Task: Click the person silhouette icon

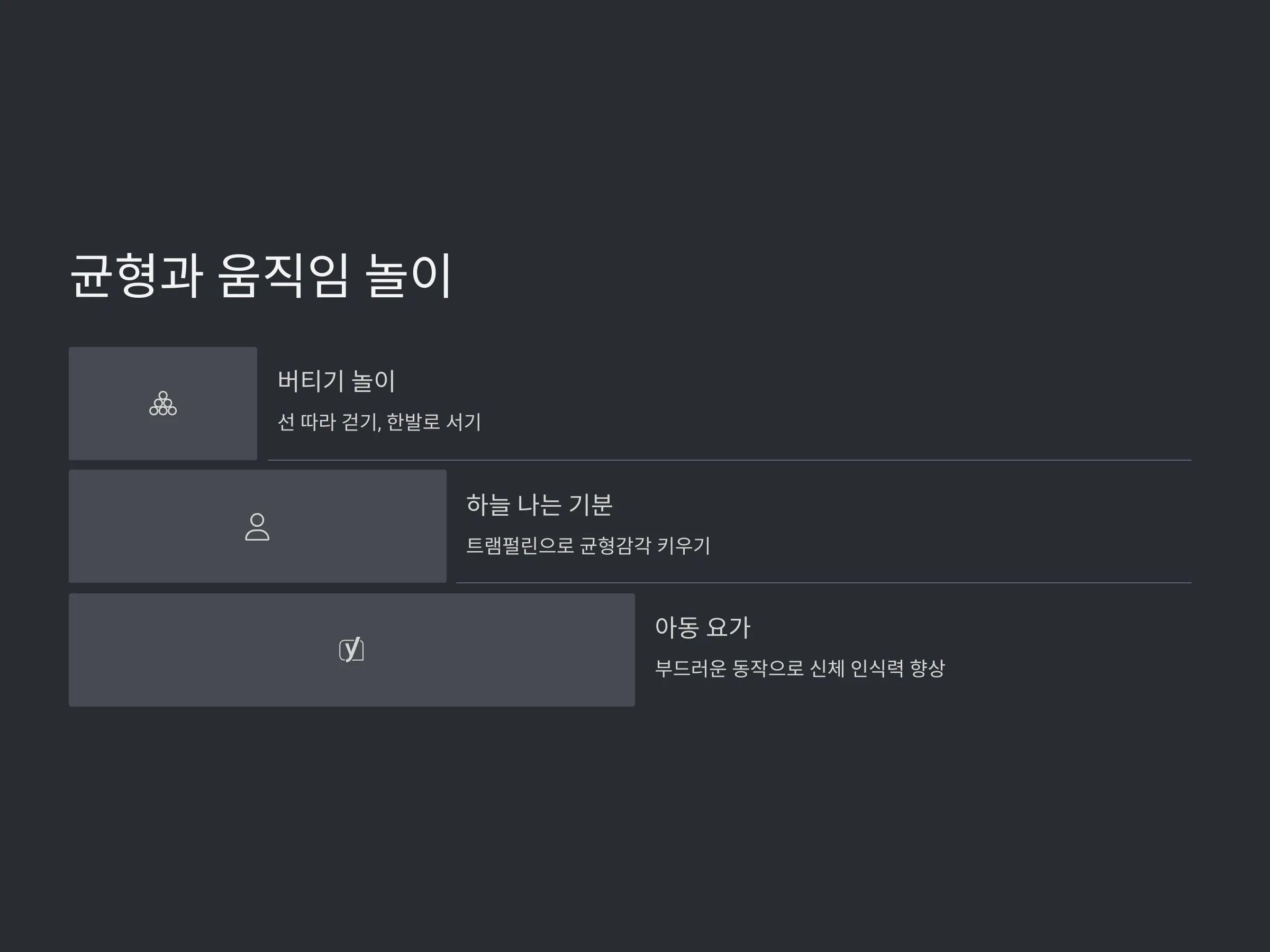Action: click(x=257, y=527)
